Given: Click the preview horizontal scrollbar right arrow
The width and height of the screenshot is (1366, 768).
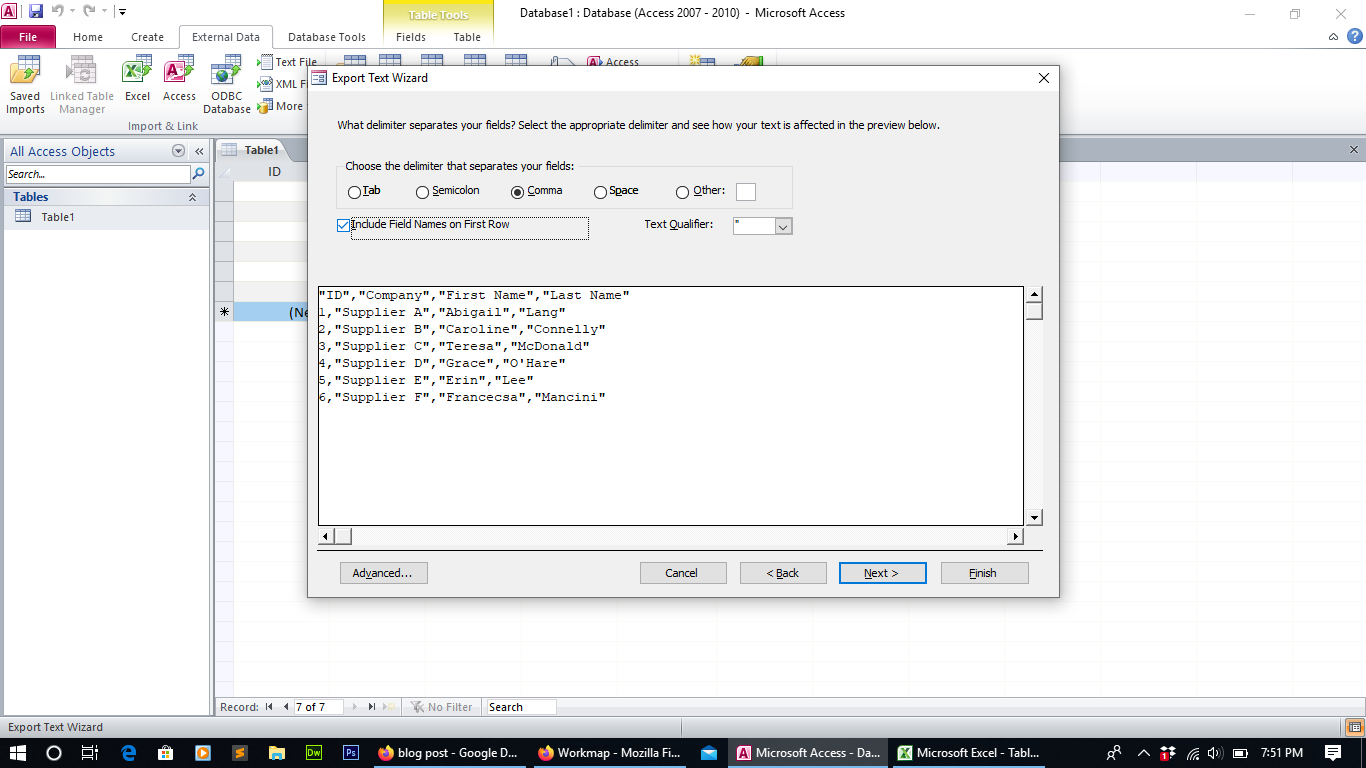Looking at the screenshot, I should pyautogui.click(x=1015, y=537).
